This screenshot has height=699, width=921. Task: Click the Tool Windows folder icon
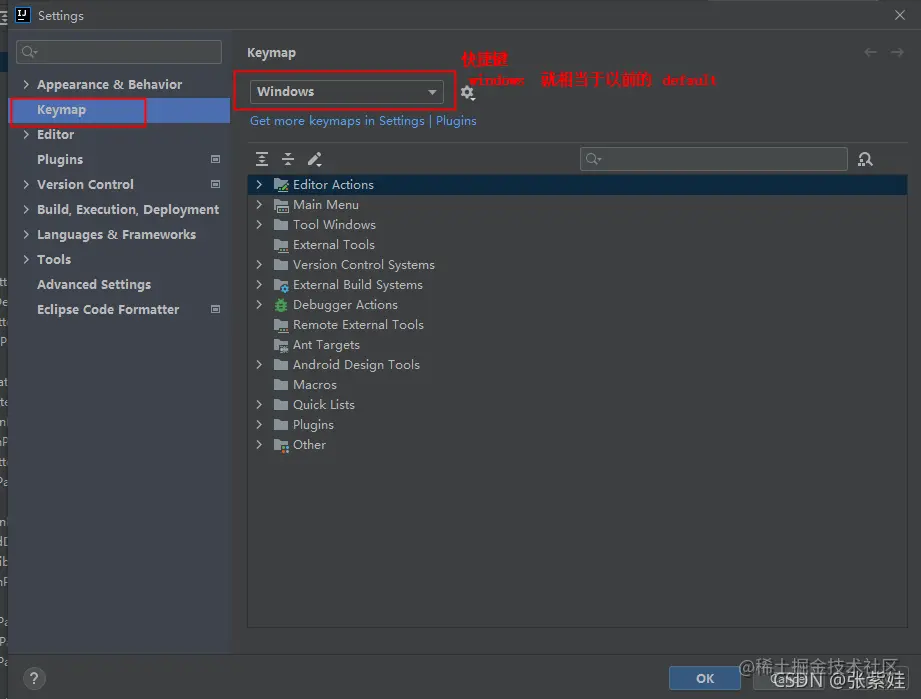tap(281, 225)
